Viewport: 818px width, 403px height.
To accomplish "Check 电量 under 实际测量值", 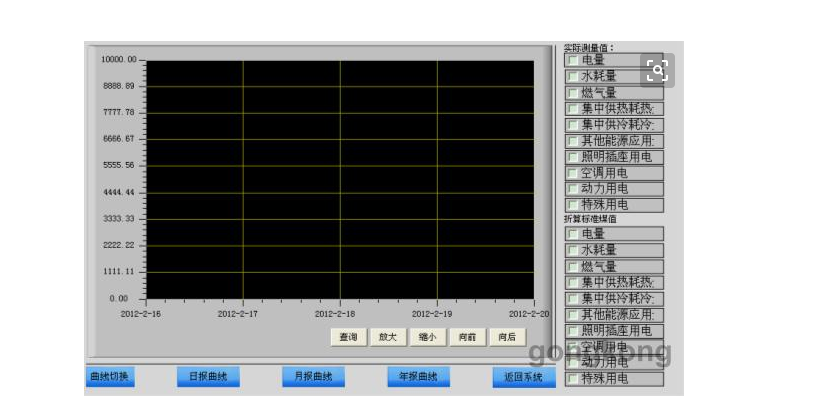I will point(573,60).
